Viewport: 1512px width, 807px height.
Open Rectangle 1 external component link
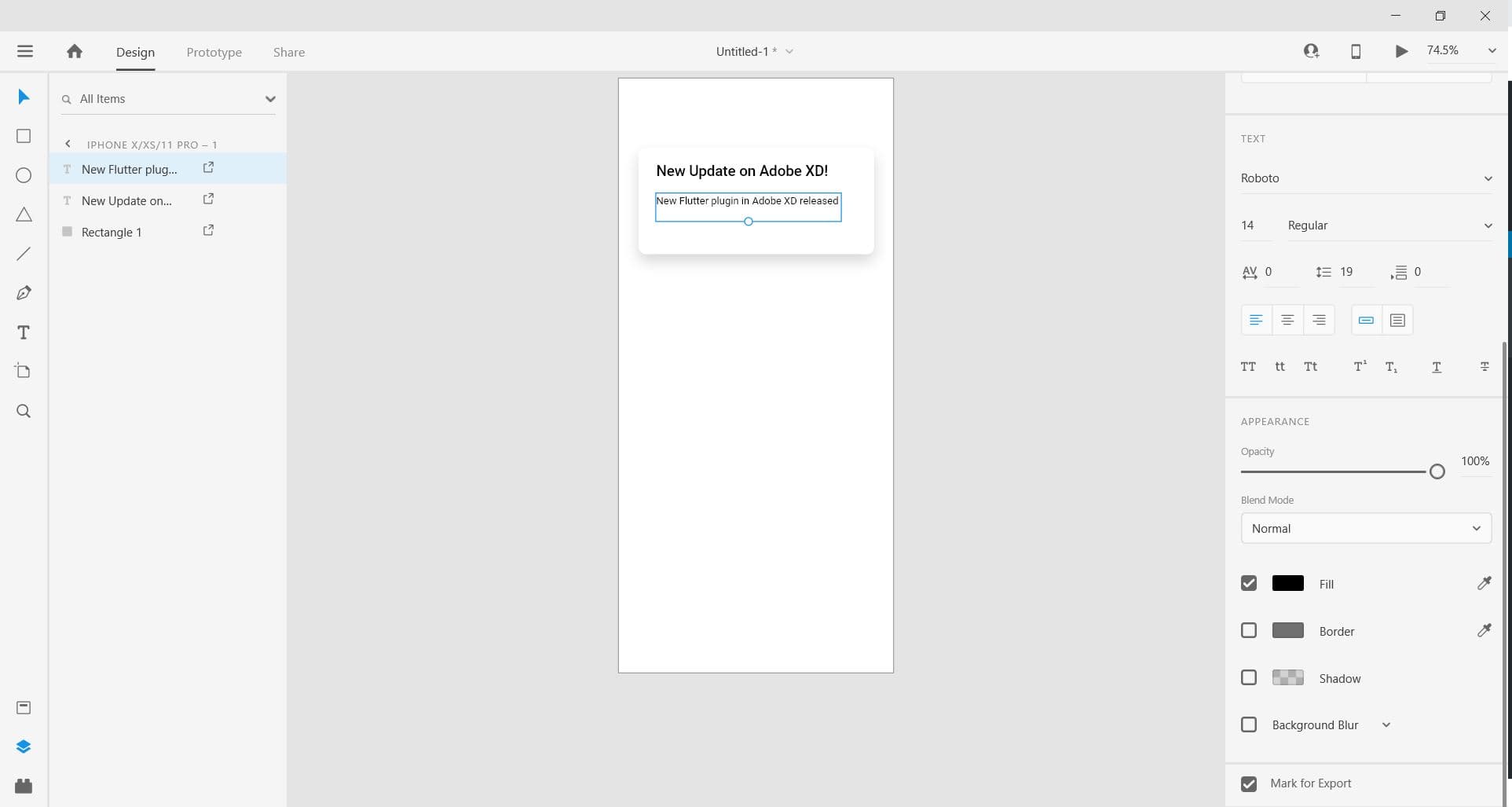pyautogui.click(x=207, y=229)
